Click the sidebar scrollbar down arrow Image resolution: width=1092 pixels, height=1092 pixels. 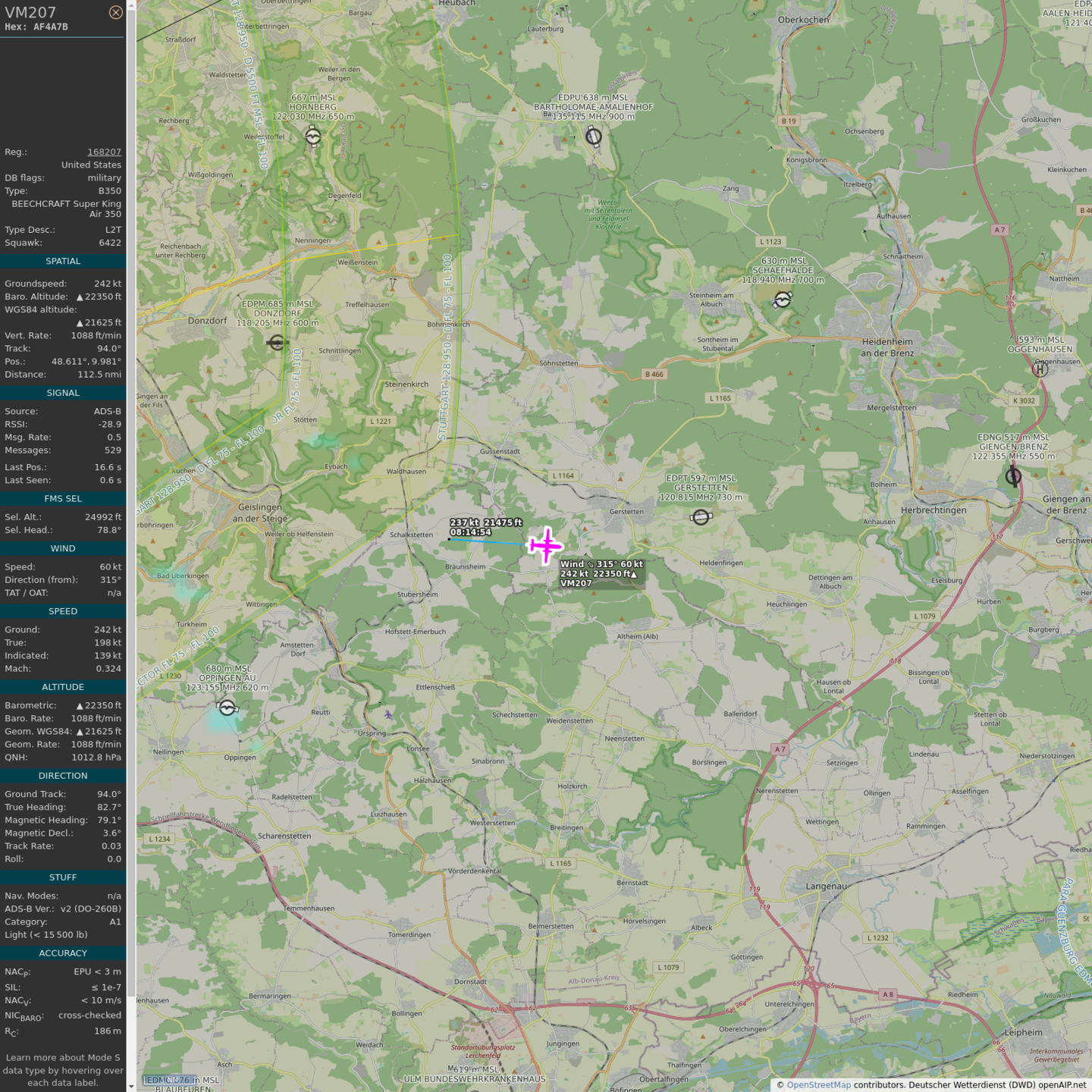[131, 1086]
